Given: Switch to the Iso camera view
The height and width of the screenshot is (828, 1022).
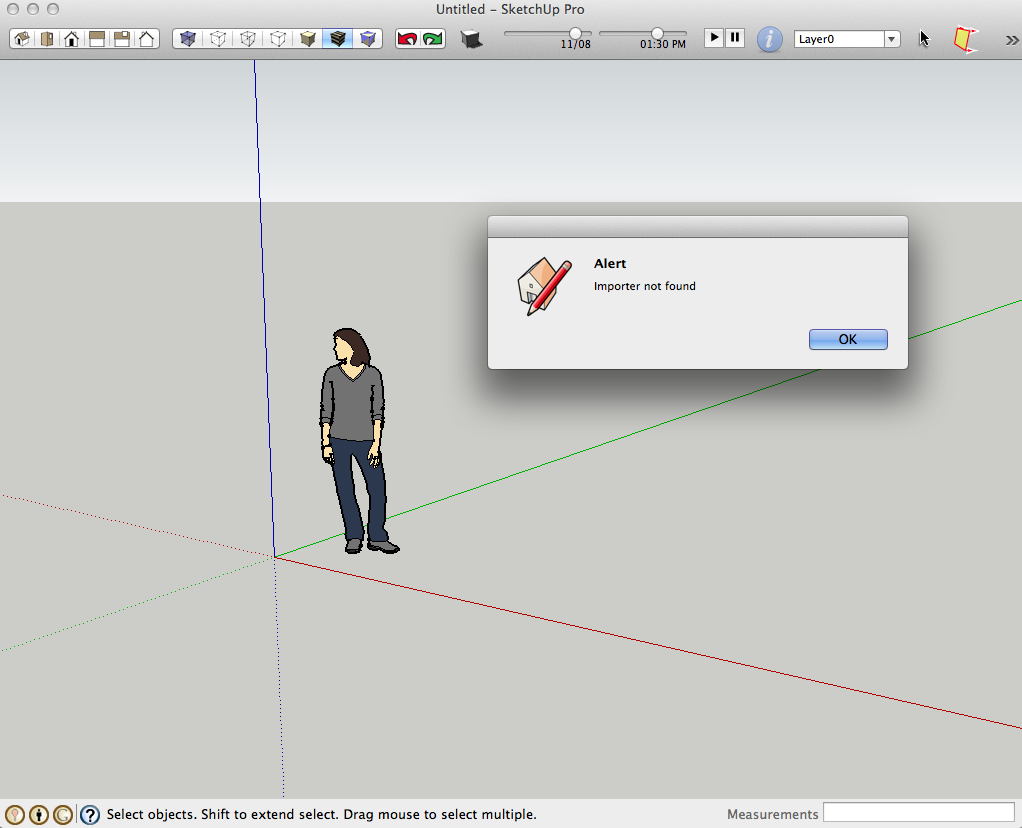Looking at the screenshot, I should (x=22, y=39).
